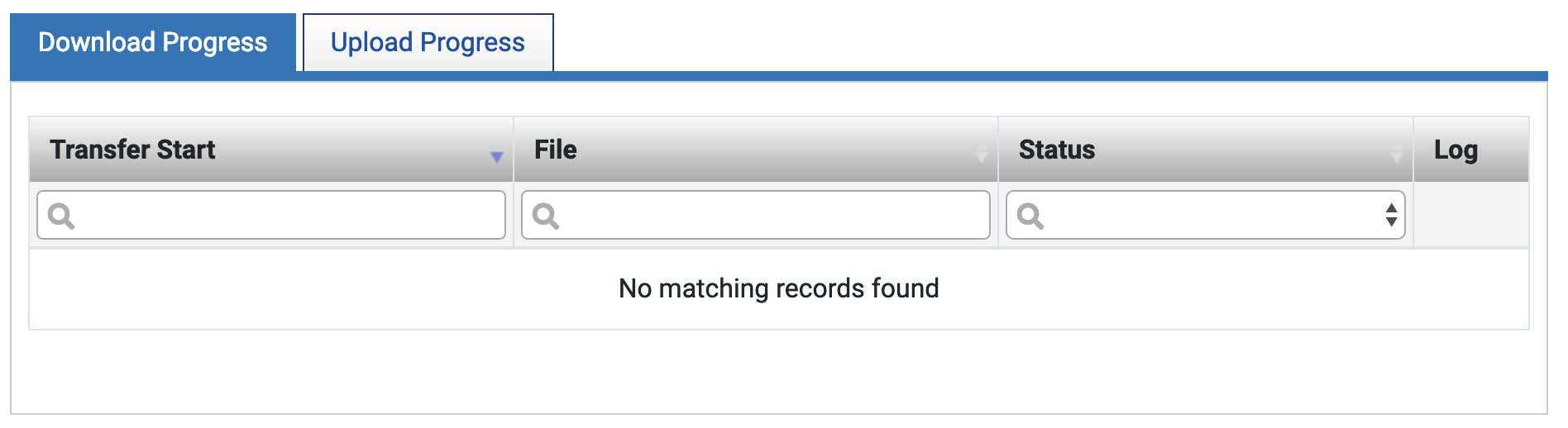Click the blank panel area below the table
Viewport: 1568px width, 428px height.
(777, 372)
